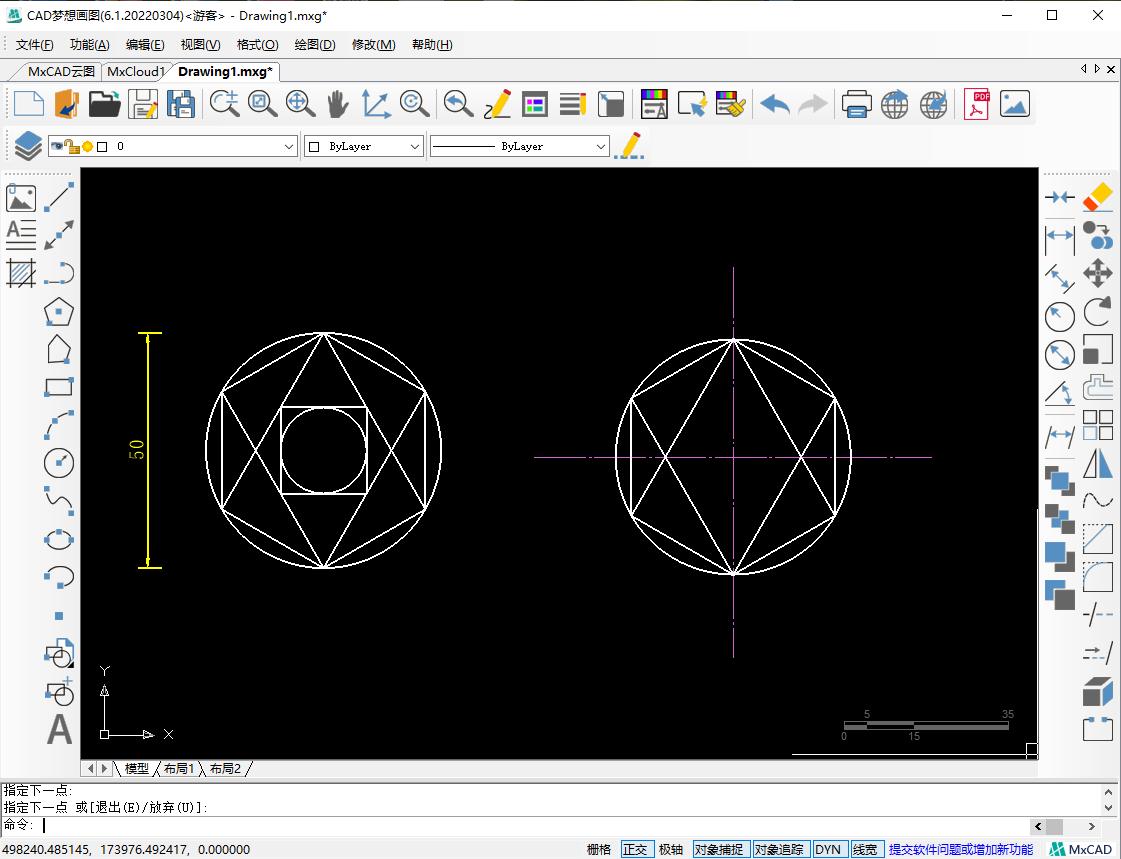
Task: Expand the ByLayer linetype dropdown
Action: [x=600, y=146]
